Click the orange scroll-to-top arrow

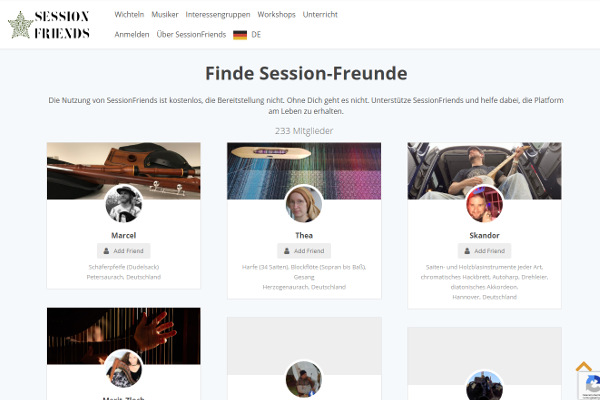pos(584,367)
